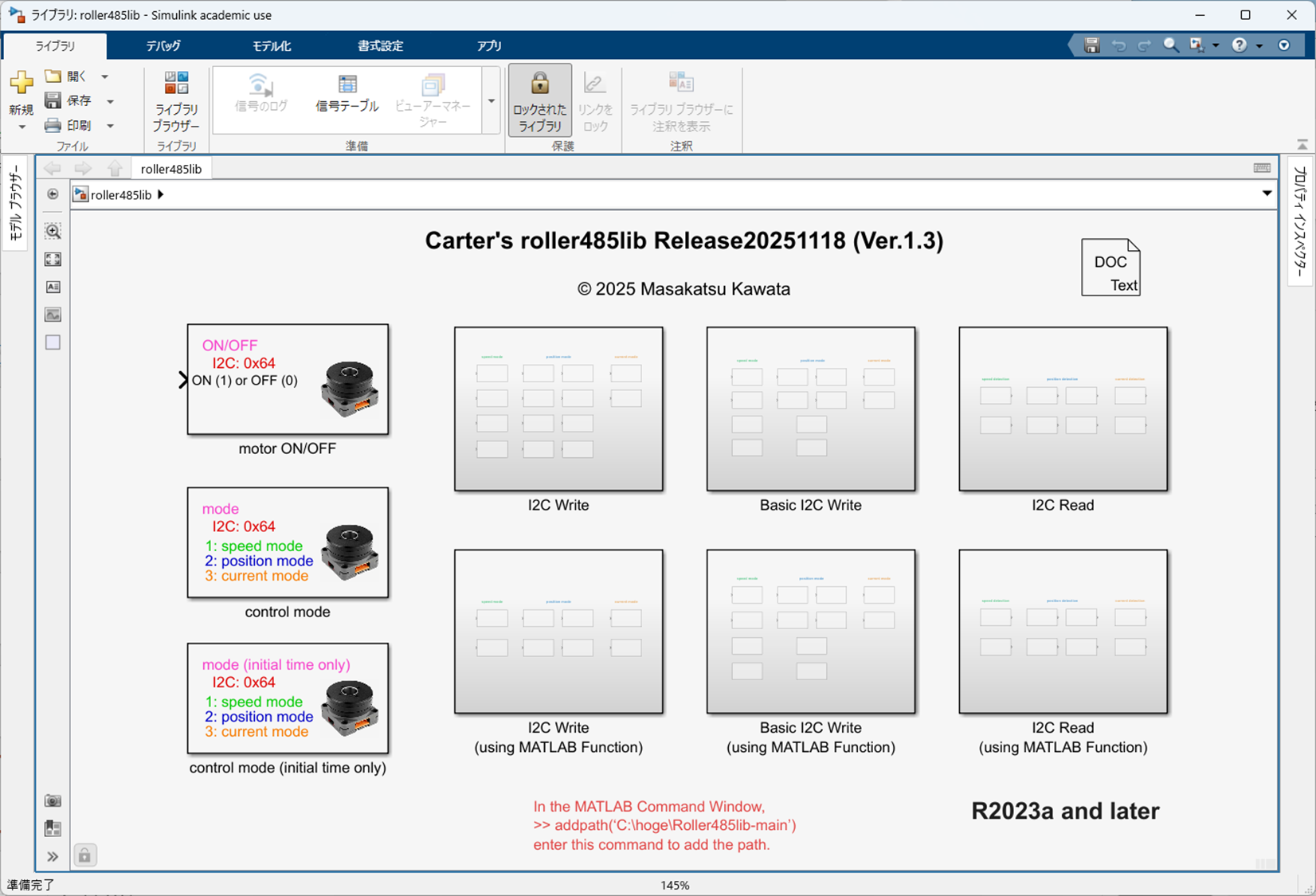1316x896 pixels.
Task: Click the New (新規) plus icon
Action: click(x=22, y=83)
